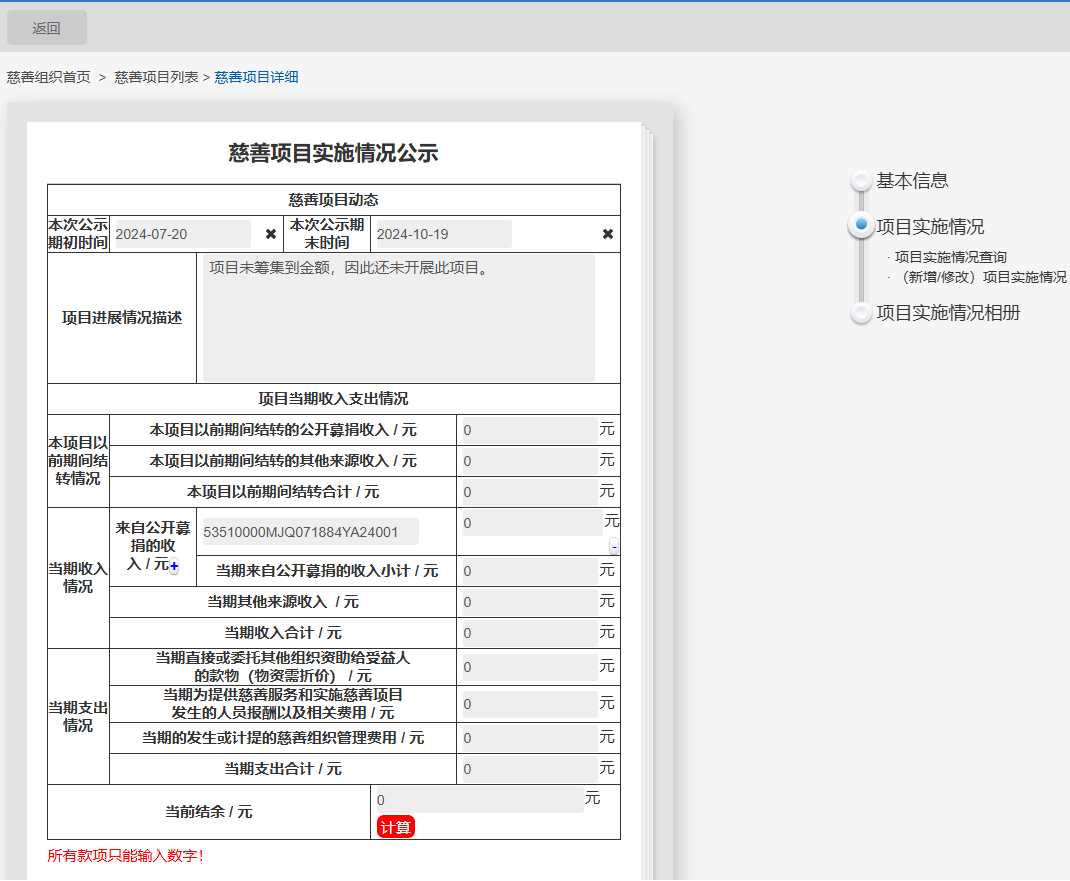This screenshot has width=1070, height=881.
Task: Focus the 当期支出合计 amount field
Action: (529, 769)
